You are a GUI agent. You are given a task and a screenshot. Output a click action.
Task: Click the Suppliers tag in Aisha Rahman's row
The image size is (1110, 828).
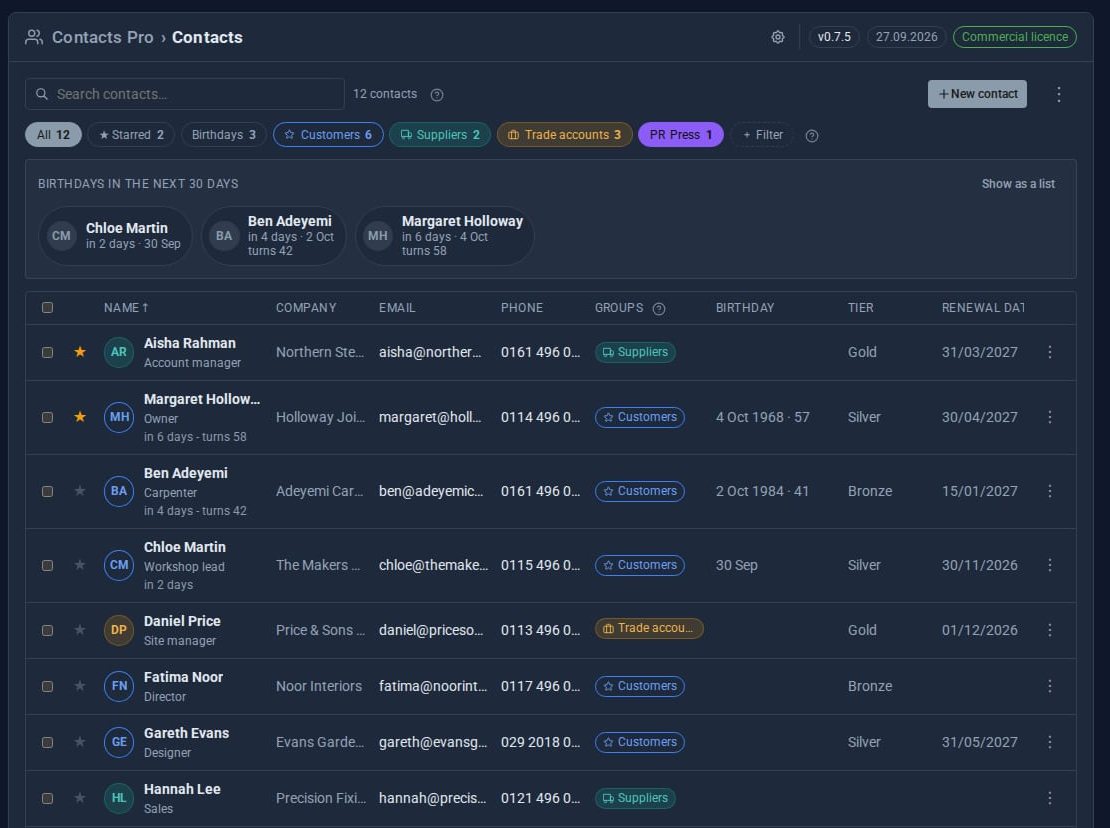coord(635,352)
